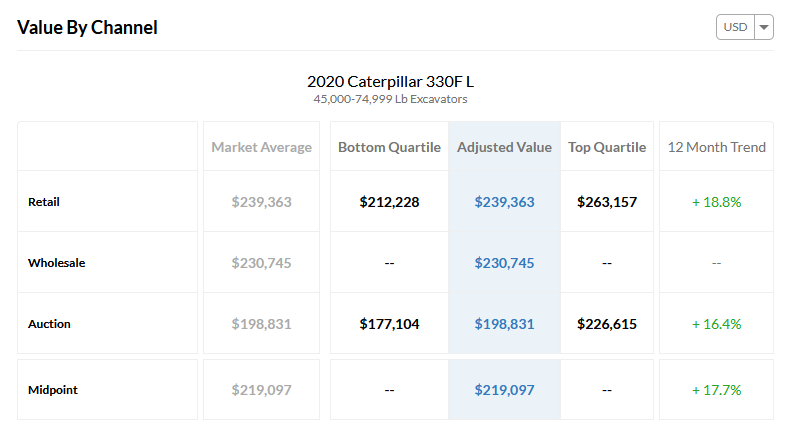Click Retail market average $239,363 in gray
The height and width of the screenshot is (431, 791).
261,202
